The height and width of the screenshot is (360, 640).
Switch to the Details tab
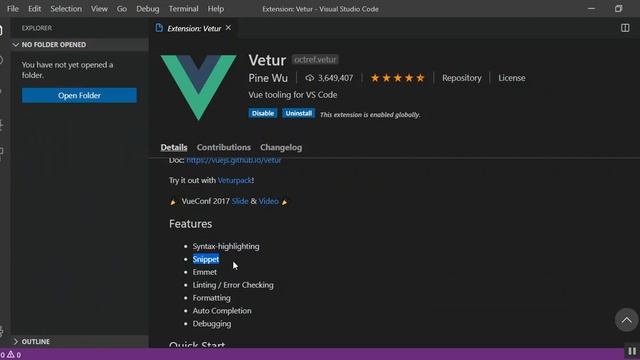[x=174, y=147]
